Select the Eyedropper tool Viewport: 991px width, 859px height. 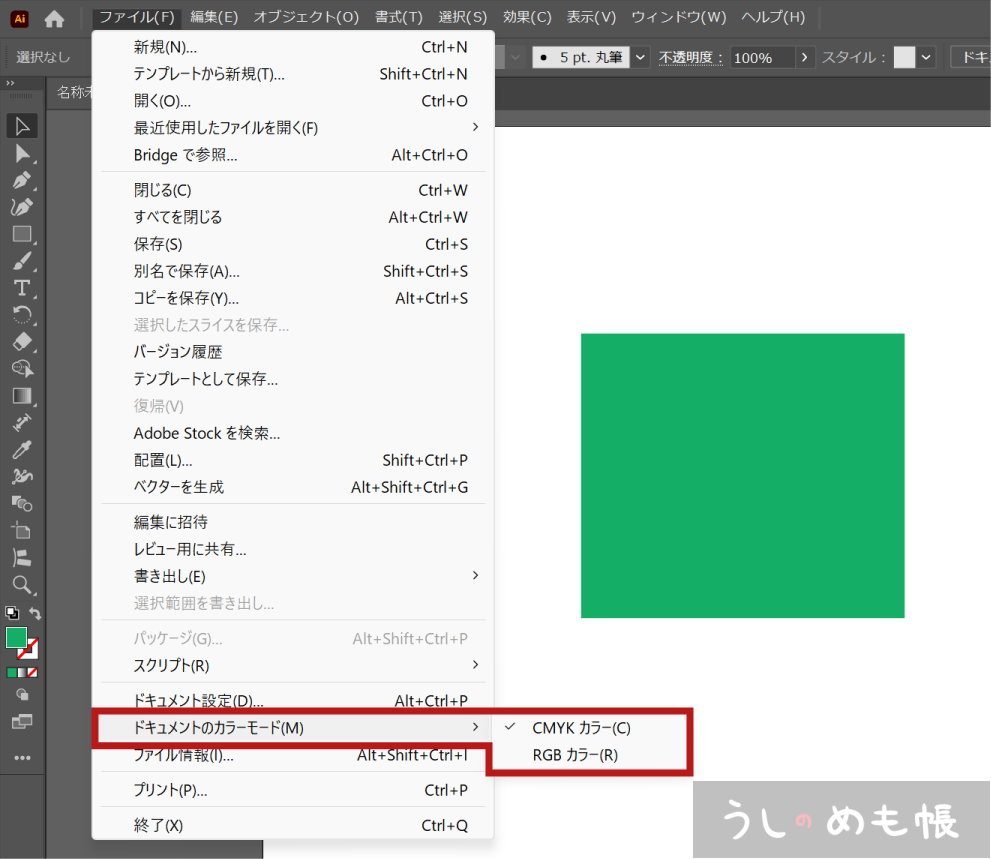tap(22, 450)
